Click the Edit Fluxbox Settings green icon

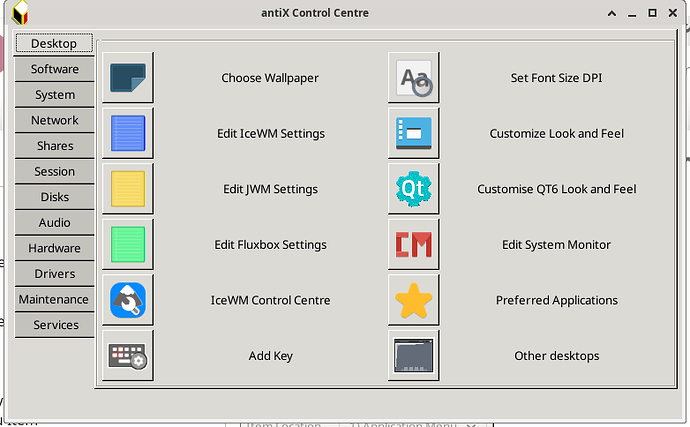[128, 244]
